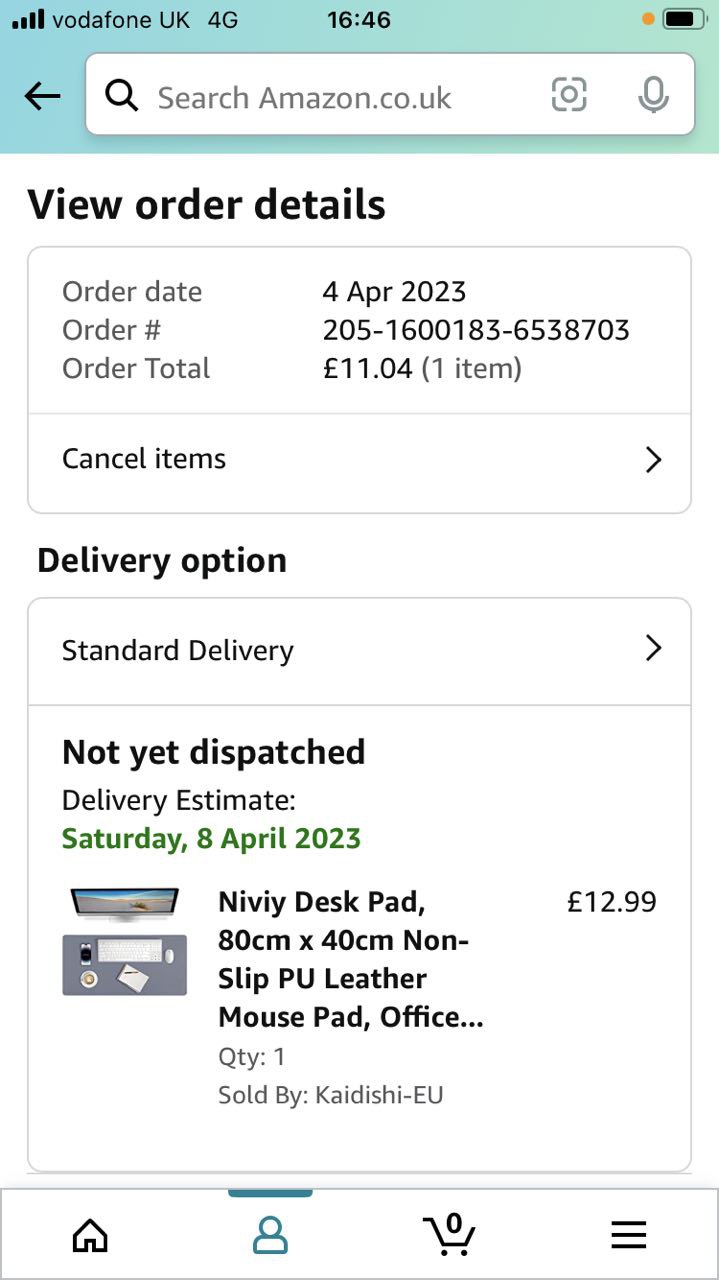Screen dimensions: 719x1280
Task: Tap the back arrow icon
Action: [x=42, y=96]
